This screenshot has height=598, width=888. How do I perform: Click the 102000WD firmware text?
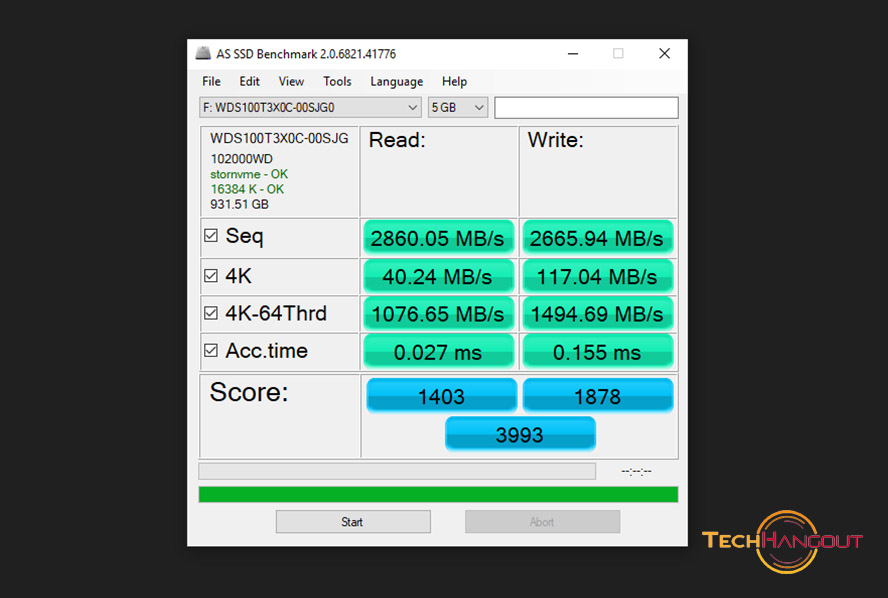[x=241, y=159]
